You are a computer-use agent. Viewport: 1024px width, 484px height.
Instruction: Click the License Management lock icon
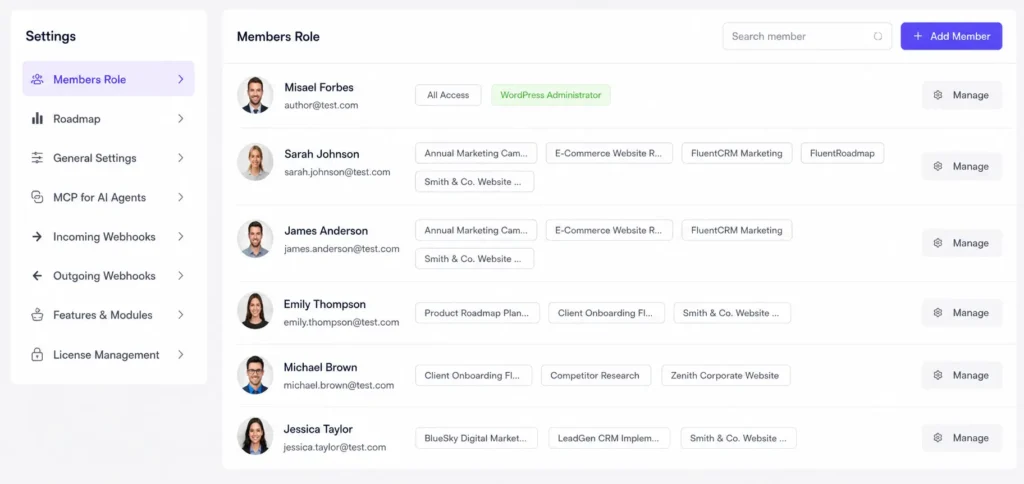[x=37, y=355]
